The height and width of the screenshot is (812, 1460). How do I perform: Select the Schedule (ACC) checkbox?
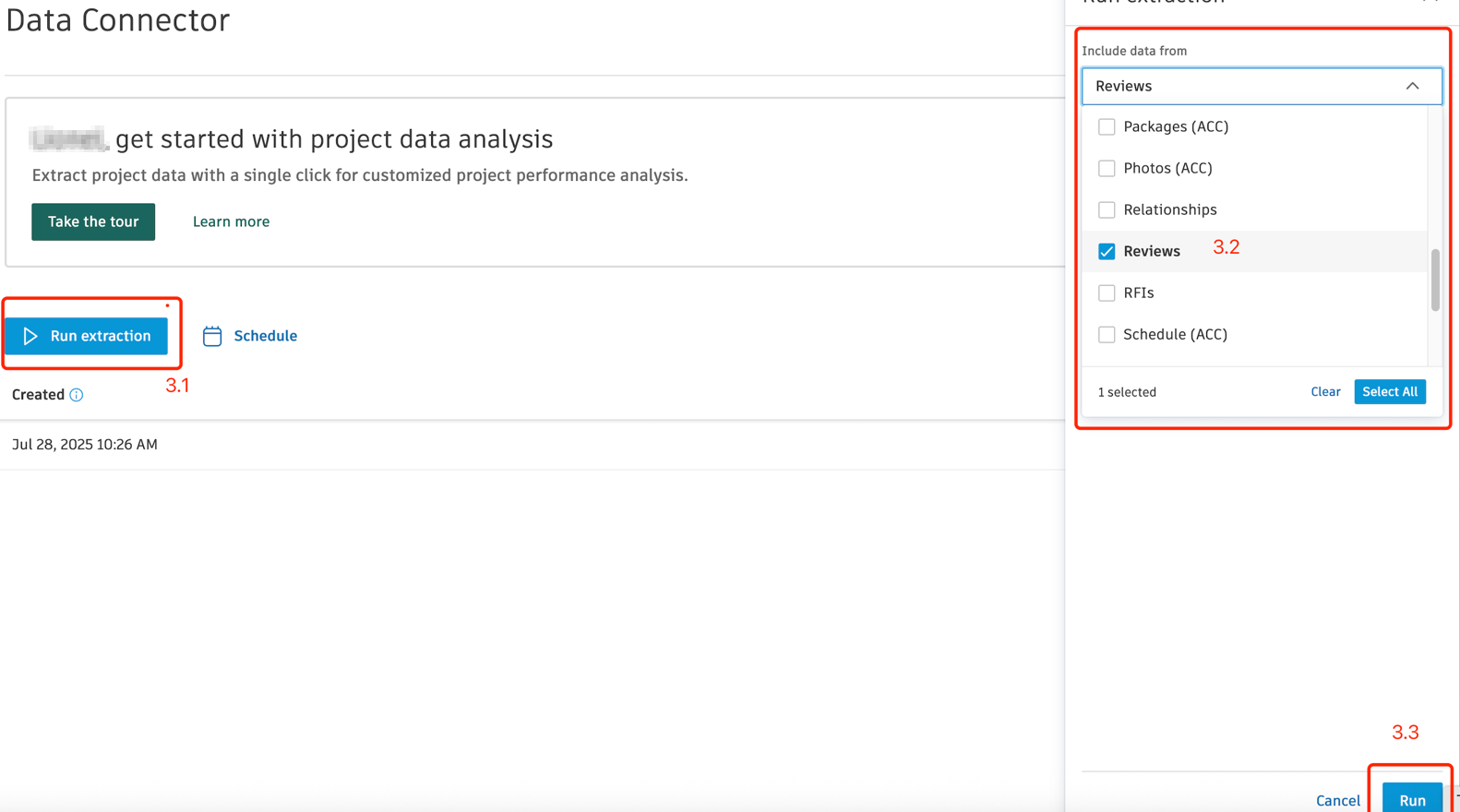tap(1107, 334)
